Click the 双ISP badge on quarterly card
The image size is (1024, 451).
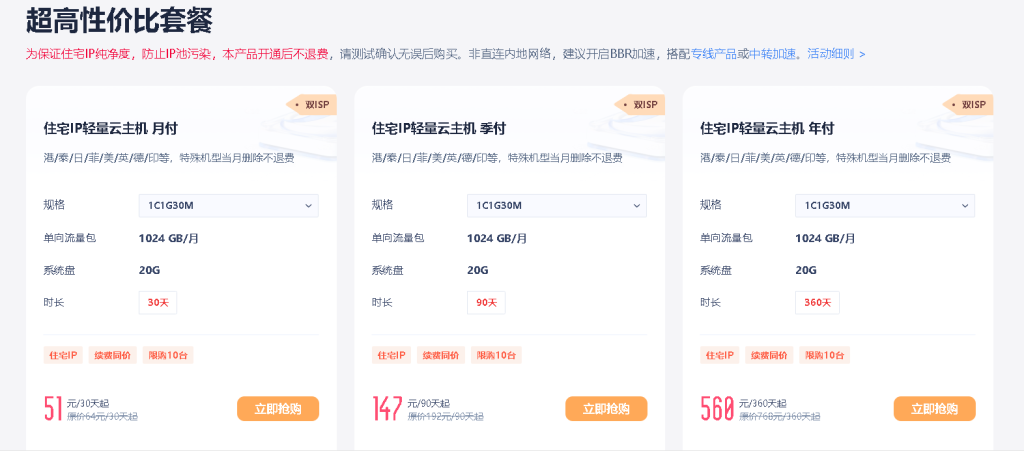coord(639,104)
